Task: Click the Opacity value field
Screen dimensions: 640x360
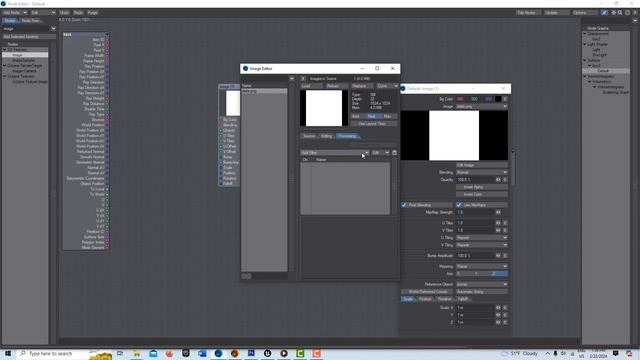Action: coord(475,180)
